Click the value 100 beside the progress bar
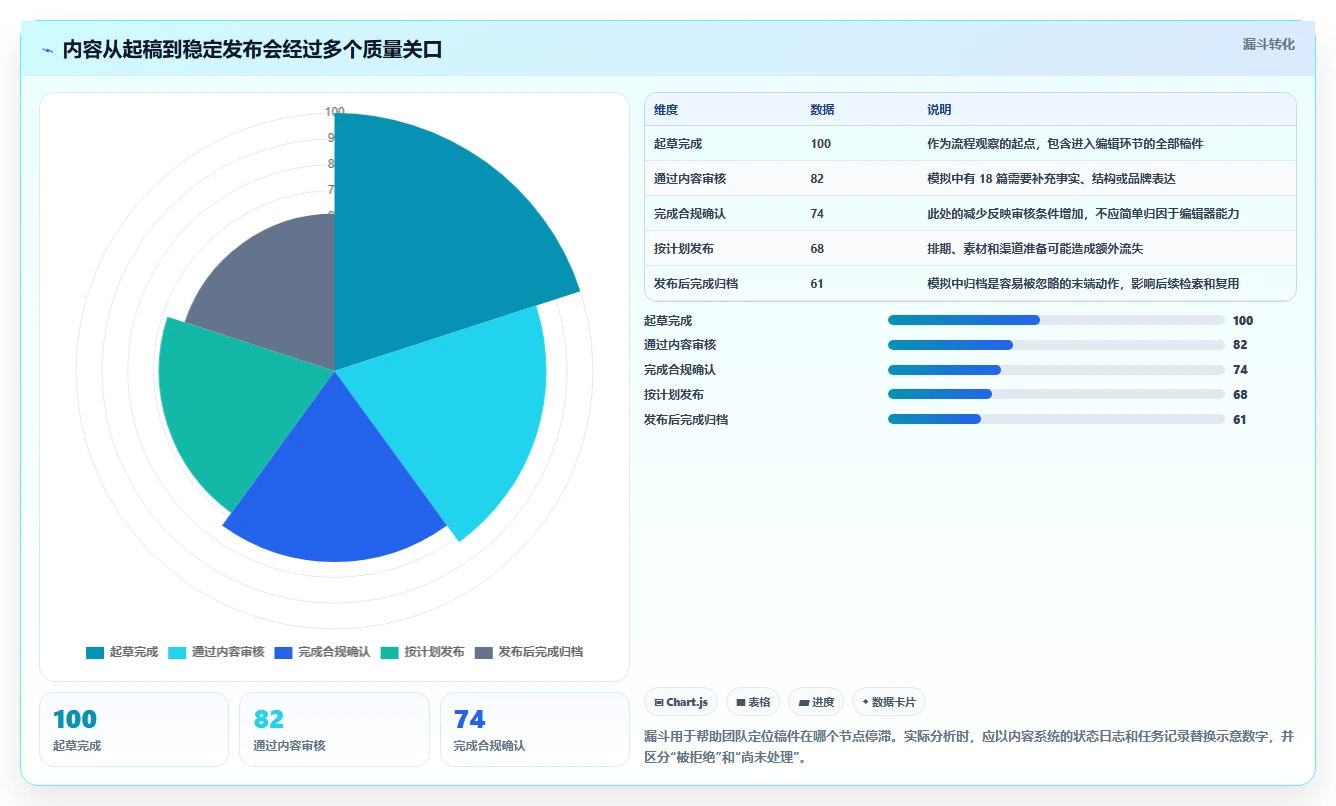Viewport: 1336px width, 806px height. click(1243, 321)
